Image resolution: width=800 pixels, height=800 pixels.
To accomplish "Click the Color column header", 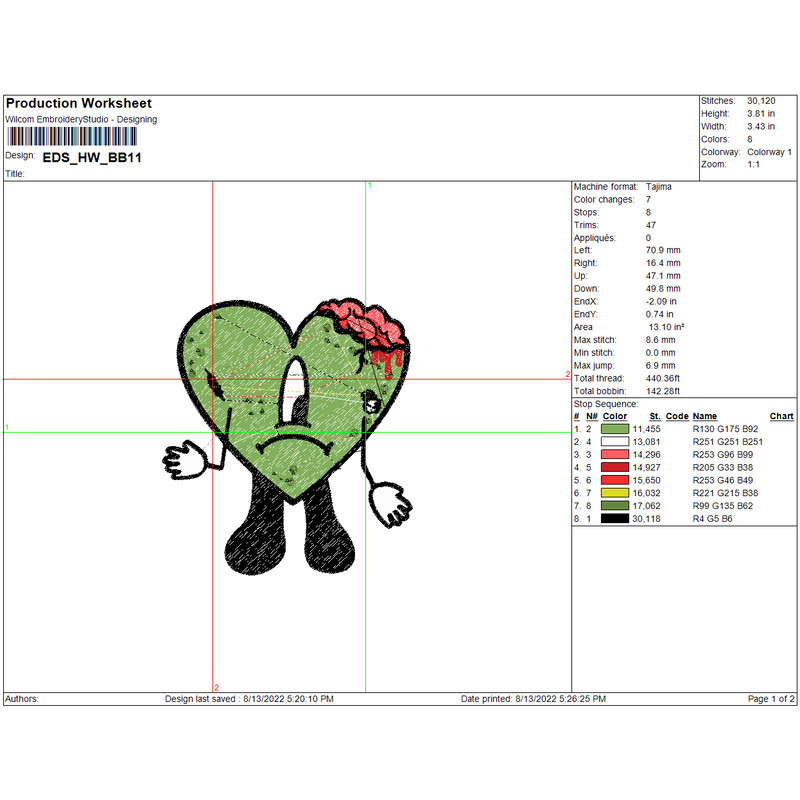I will pos(615,416).
